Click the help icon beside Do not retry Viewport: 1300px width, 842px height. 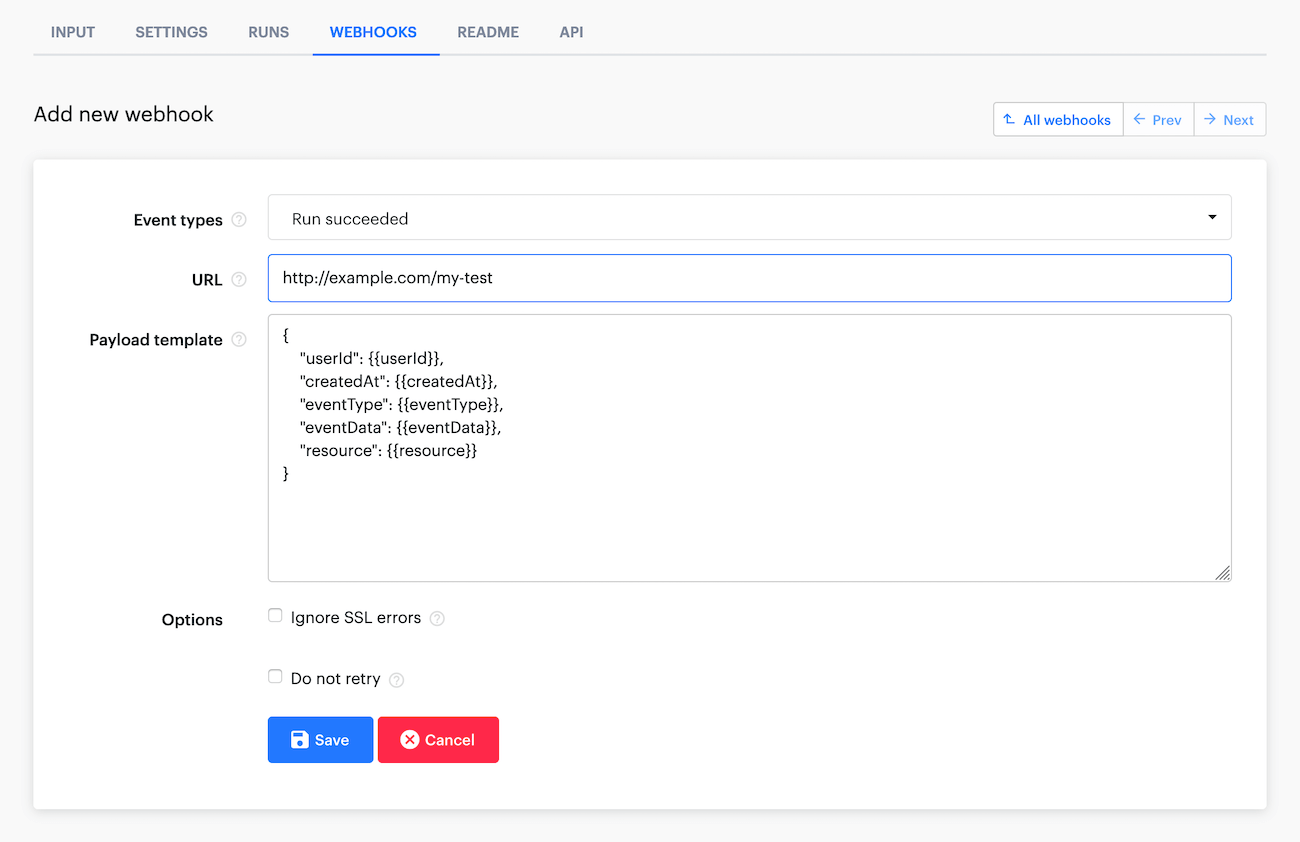pyautogui.click(x=396, y=679)
